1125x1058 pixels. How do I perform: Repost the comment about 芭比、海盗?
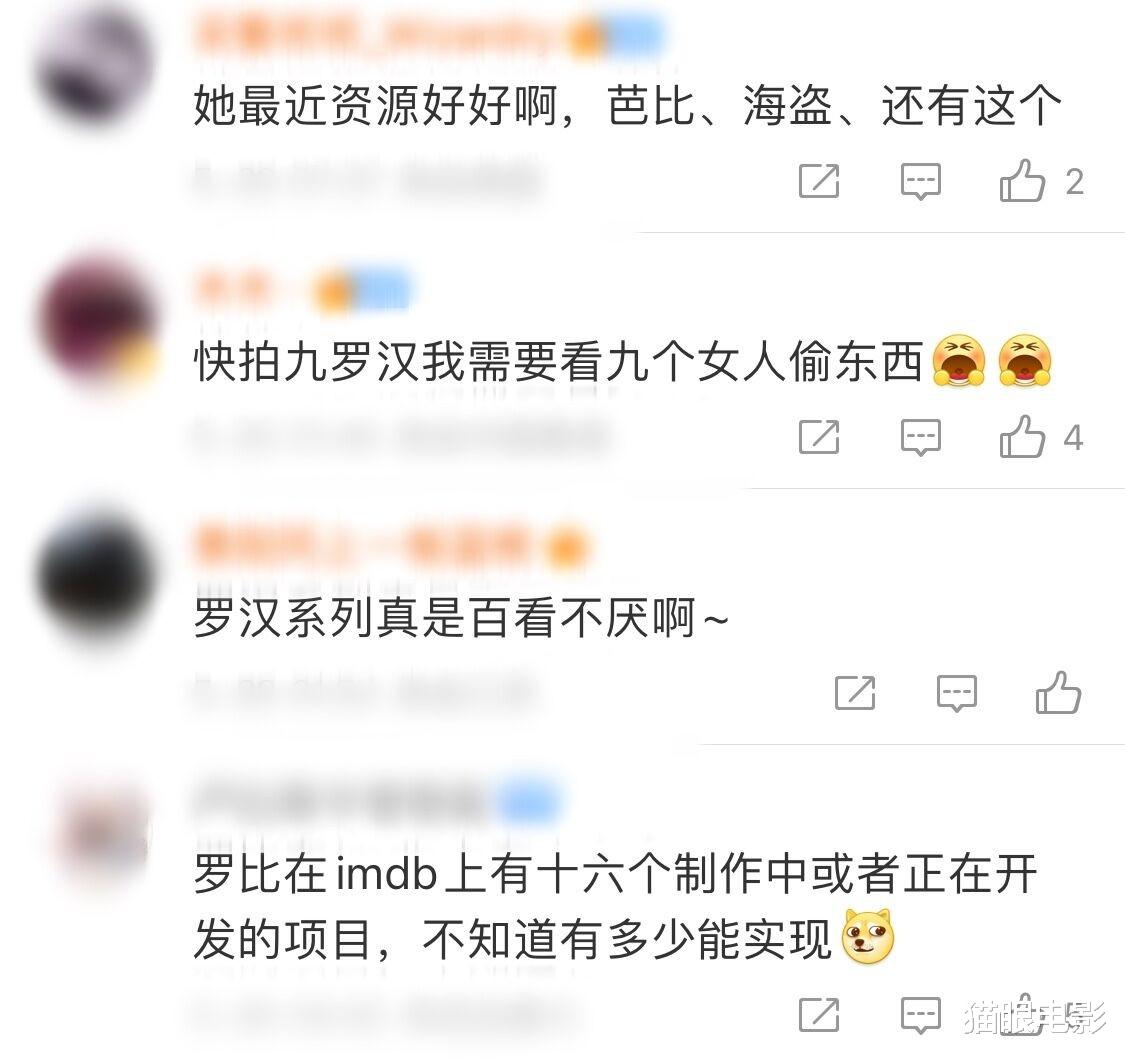pyautogui.click(x=819, y=181)
